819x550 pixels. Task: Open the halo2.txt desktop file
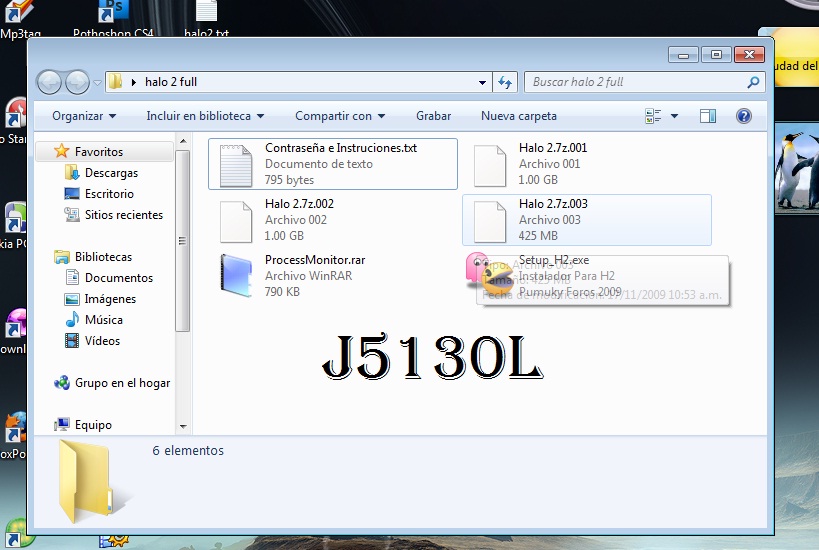tap(206, 18)
